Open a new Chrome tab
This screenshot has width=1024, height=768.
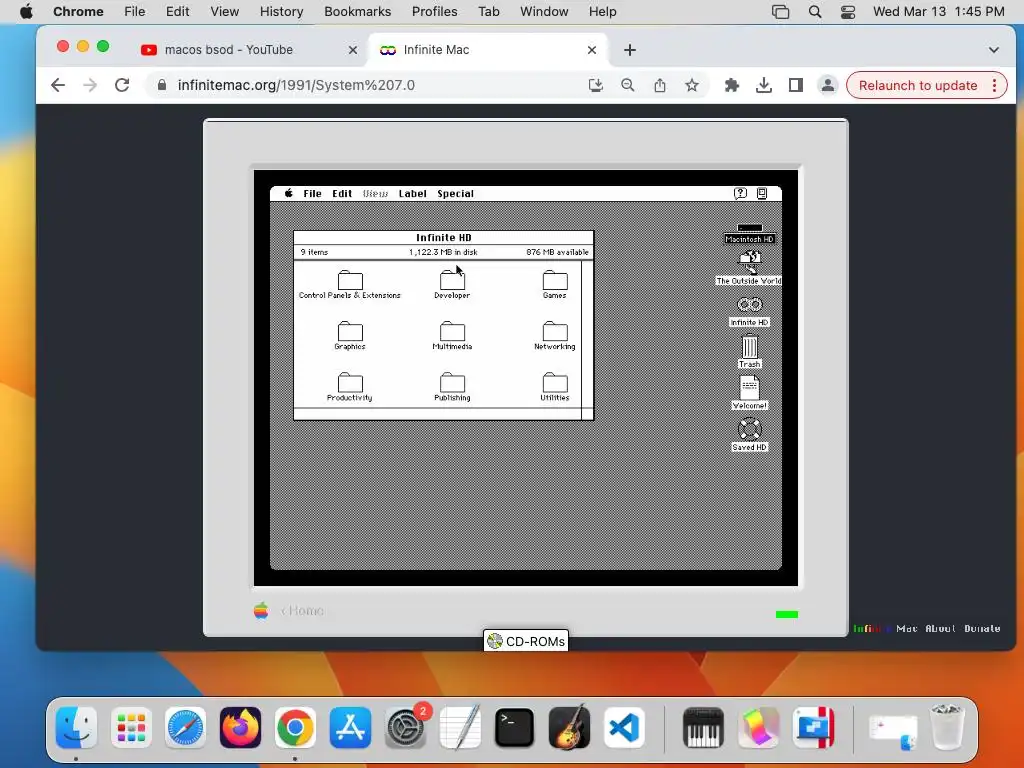630,50
